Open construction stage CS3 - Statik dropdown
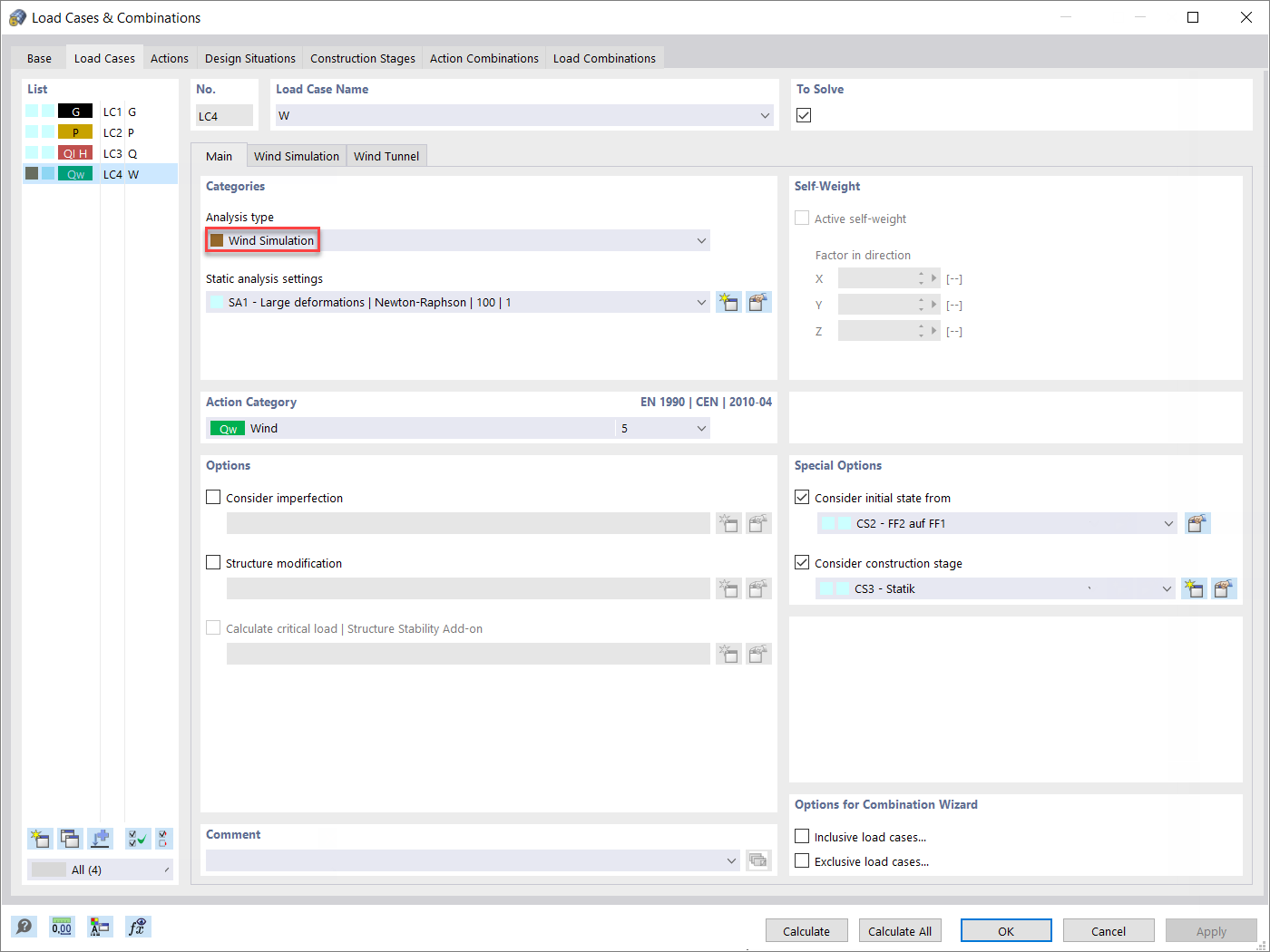 (1167, 588)
